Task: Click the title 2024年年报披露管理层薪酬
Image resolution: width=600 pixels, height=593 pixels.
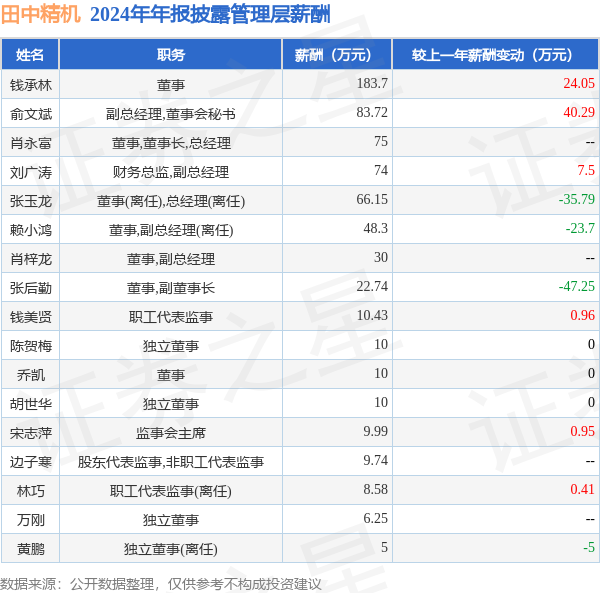Action: 210,15
